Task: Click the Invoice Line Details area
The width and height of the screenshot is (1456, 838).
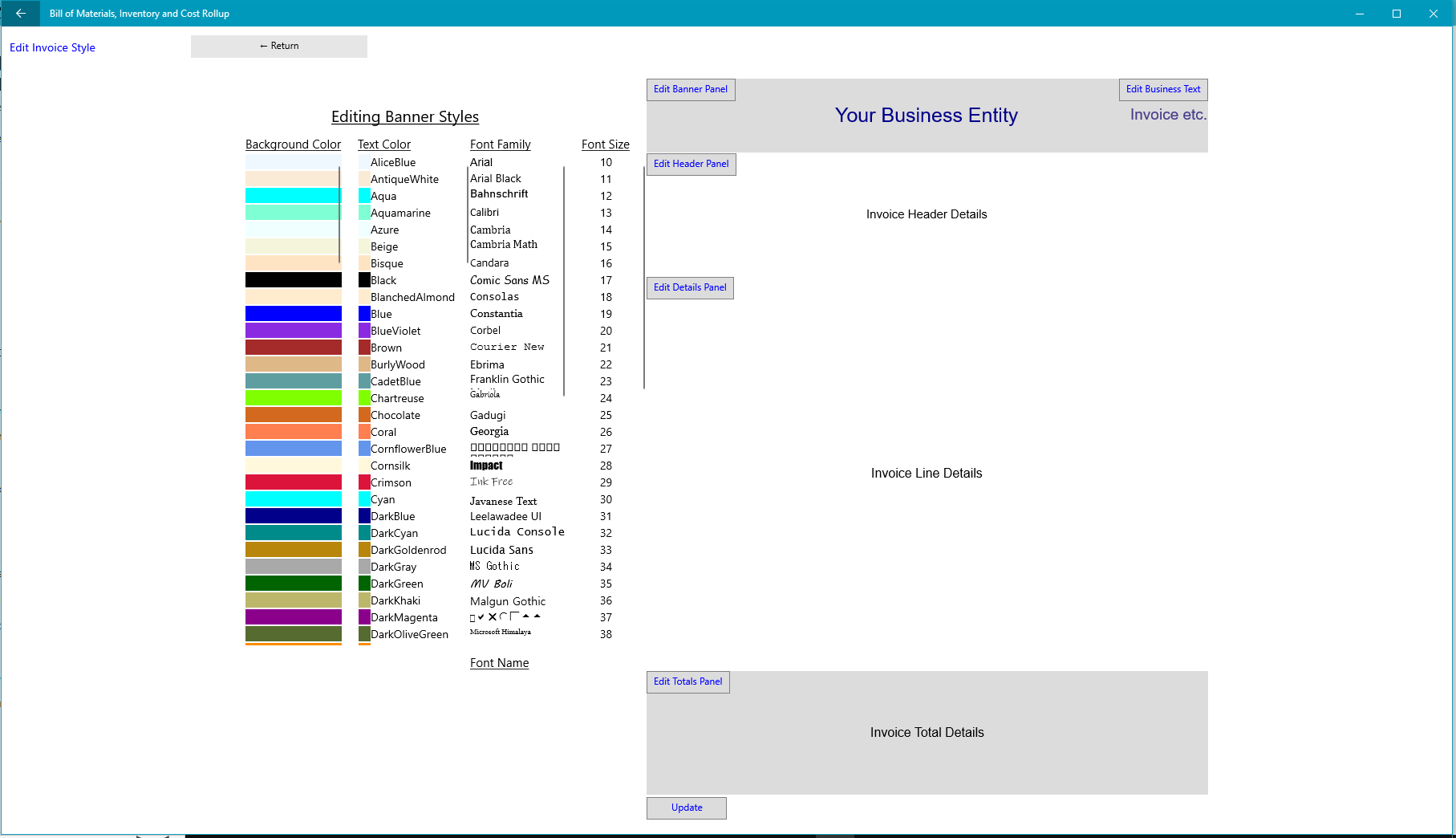Action: pyautogui.click(x=927, y=474)
